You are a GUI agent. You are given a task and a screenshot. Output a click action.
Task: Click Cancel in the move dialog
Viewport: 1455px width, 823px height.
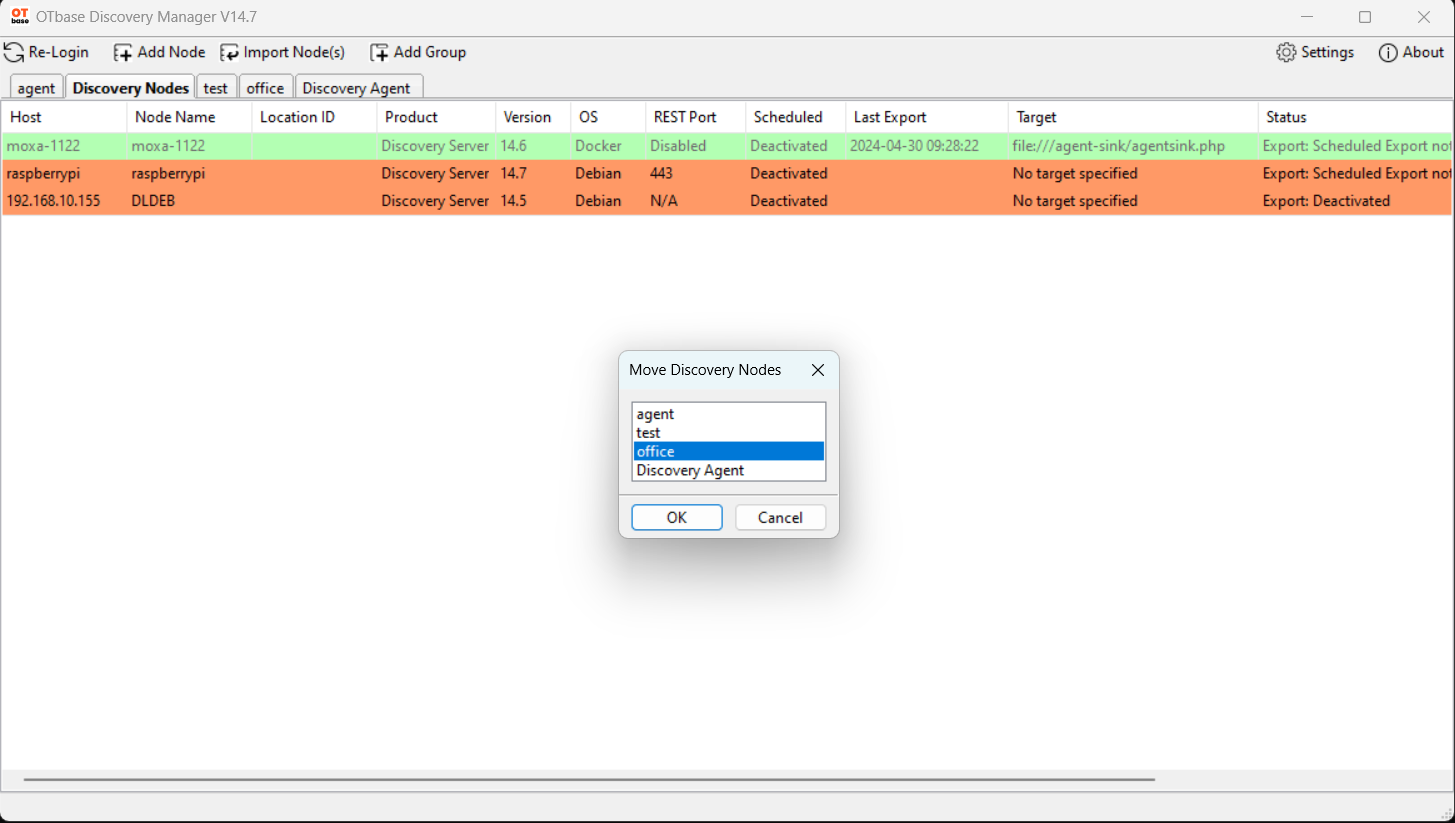tap(780, 517)
